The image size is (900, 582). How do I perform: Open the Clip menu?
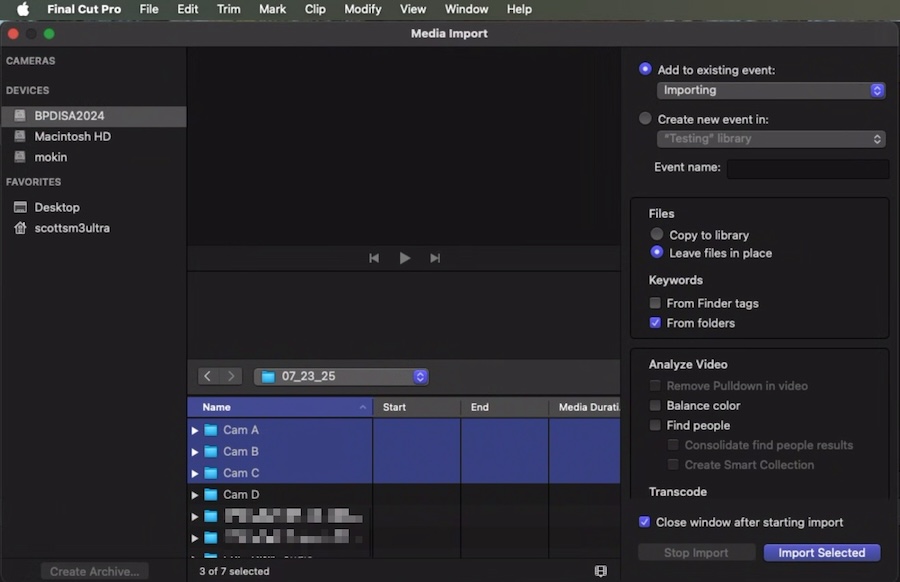click(x=315, y=9)
